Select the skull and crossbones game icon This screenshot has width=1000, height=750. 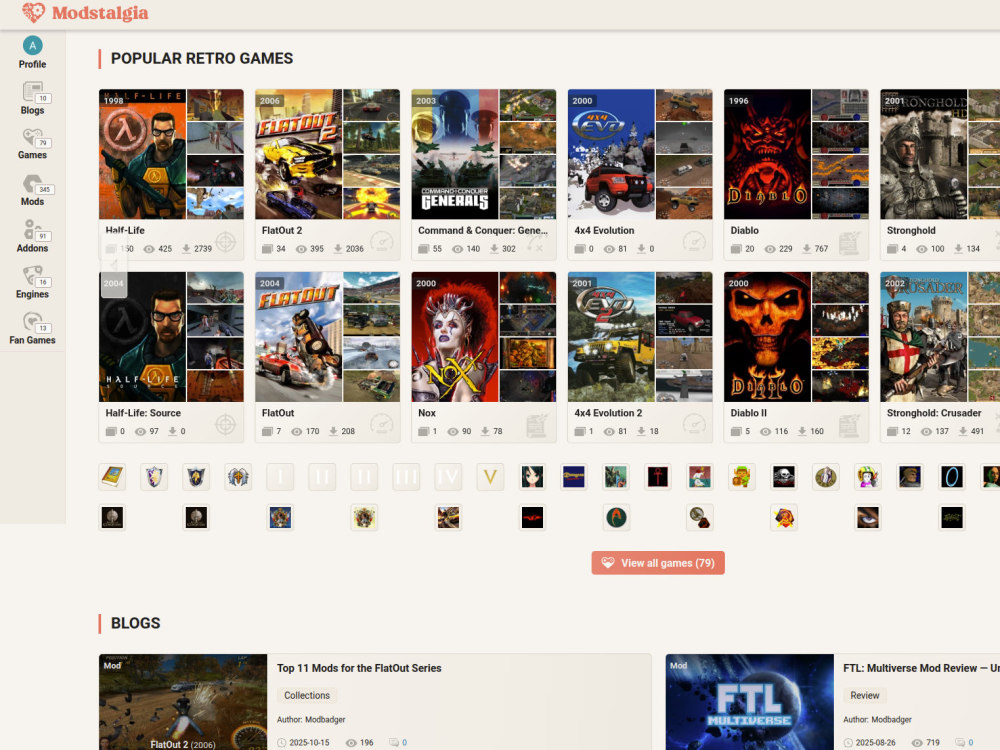784,476
